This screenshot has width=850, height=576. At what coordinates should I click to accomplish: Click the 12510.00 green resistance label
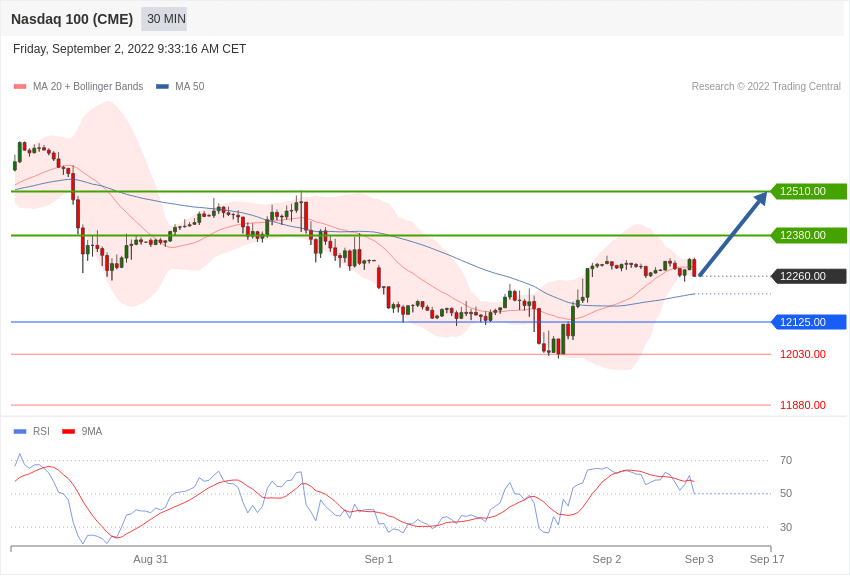click(808, 191)
